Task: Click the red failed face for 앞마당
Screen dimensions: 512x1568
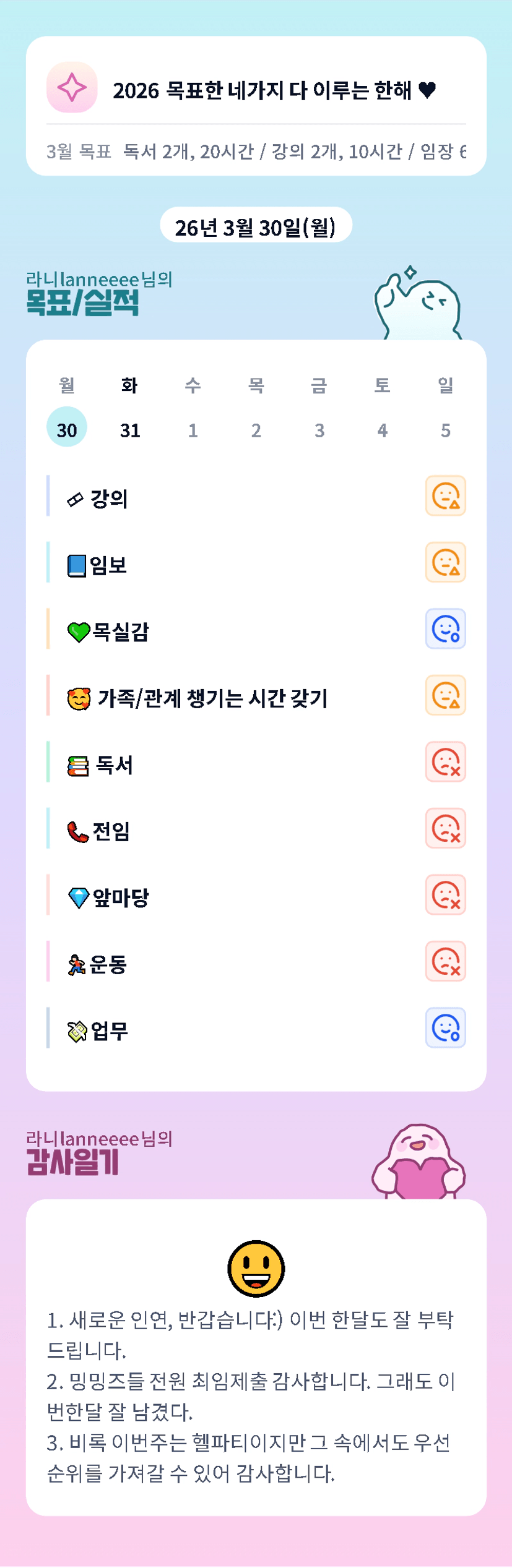Action: [445, 895]
